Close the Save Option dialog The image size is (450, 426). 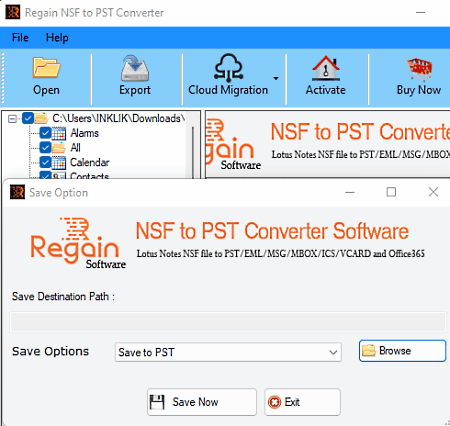click(433, 192)
